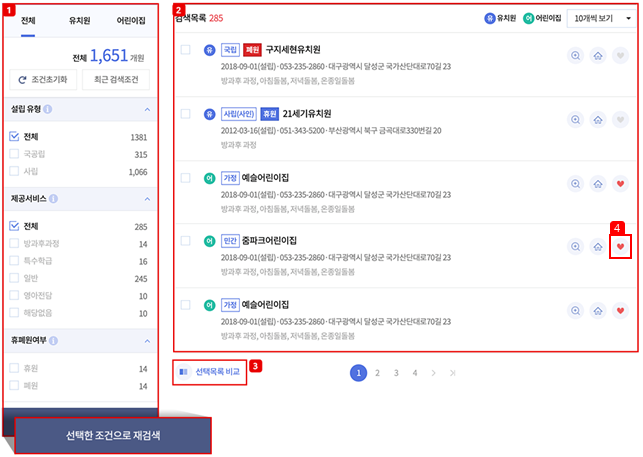This screenshot has height=457, width=643.
Task: Click the magnifier icon for 중파크어린이집
Action: point(575,246)
